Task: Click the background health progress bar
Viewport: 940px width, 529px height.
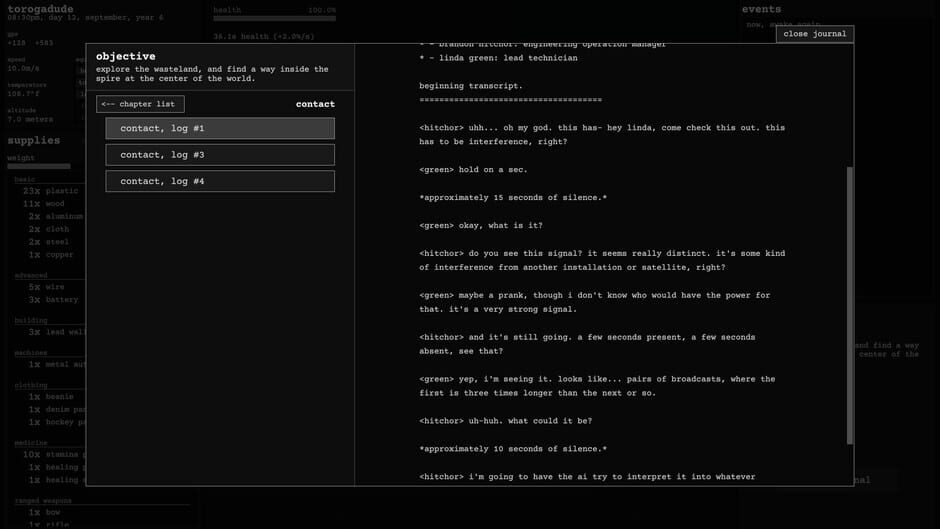Action: pyautogui.click(x=275, y=19)
